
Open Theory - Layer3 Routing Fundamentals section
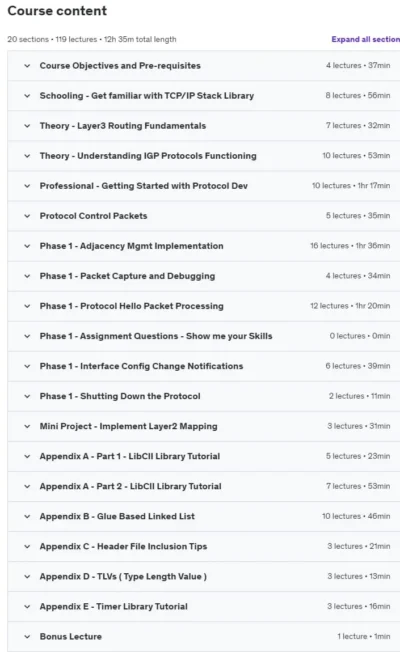tap(204, 126)
